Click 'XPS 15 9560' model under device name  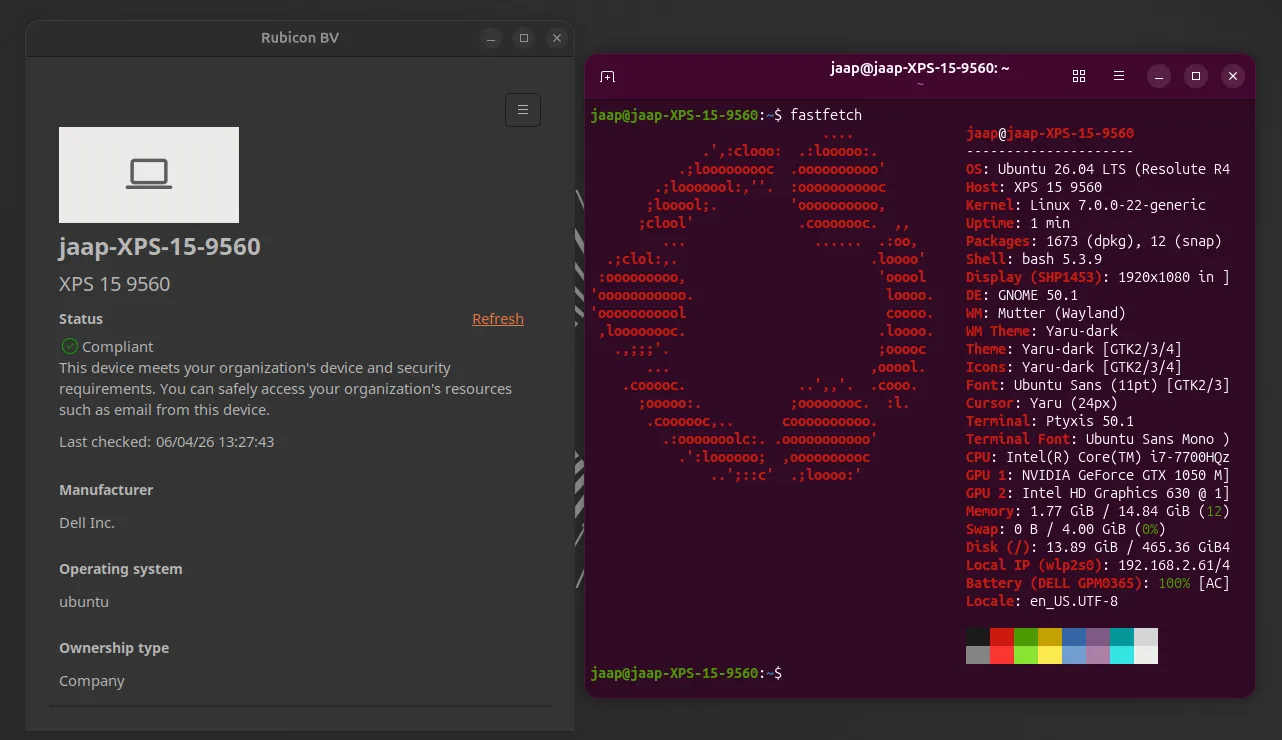pyautogui.click(x=115, y=284)
